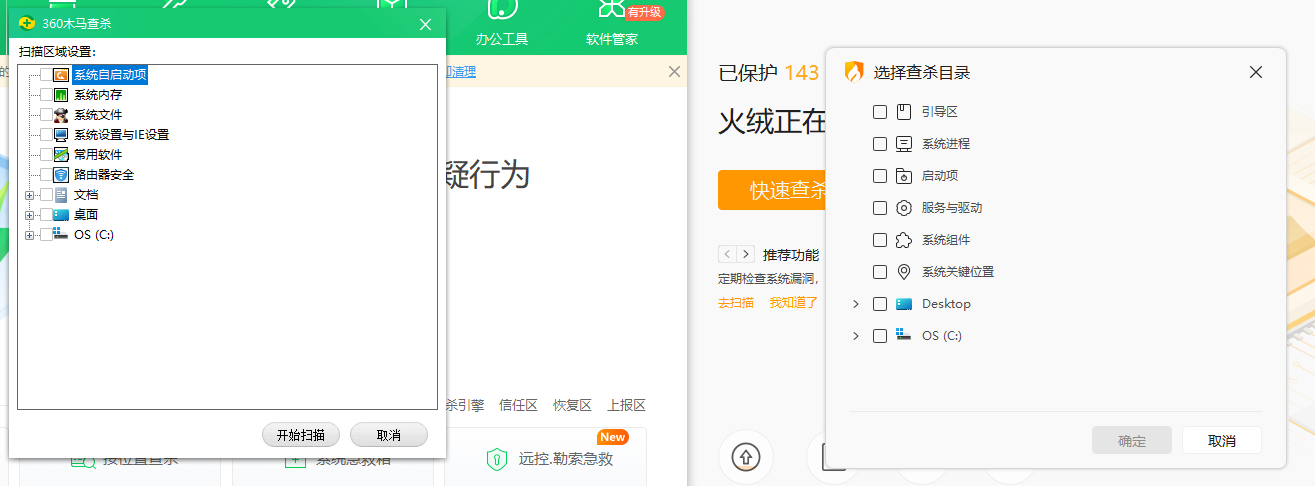Click the 系统组件 puzzle-piece icon
Screen dimensions: 1315x486
pos(904,240)
